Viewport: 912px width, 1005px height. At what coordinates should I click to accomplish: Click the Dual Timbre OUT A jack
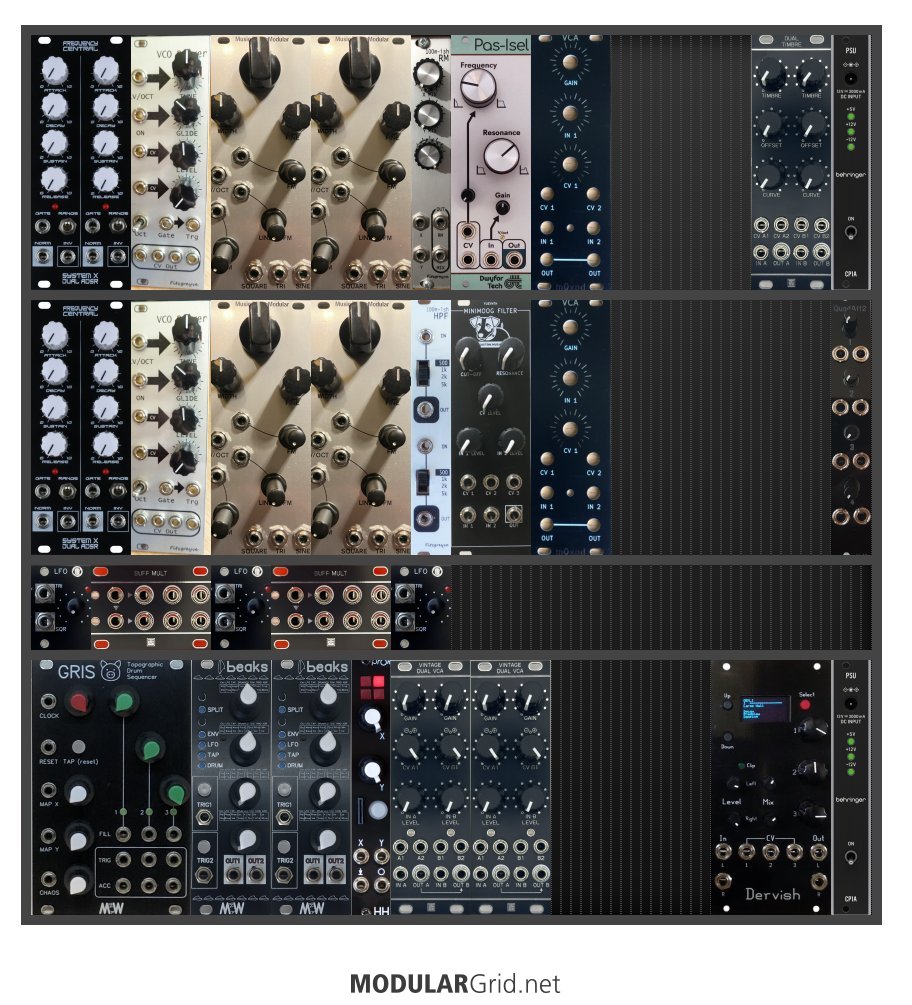[781, 252]
